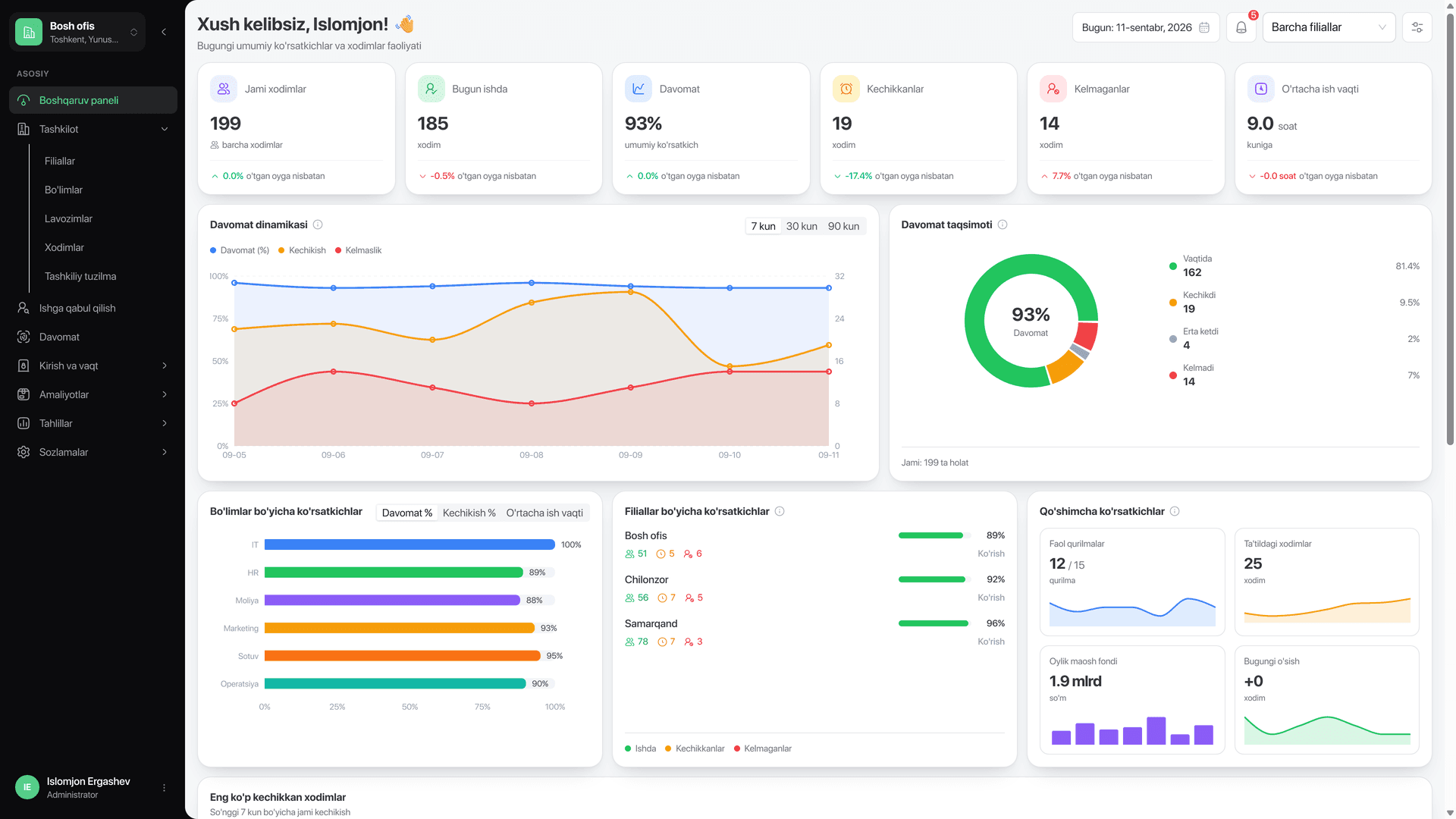
Task: Click the Kirish va vaqt icon
Action: [24, 366]
